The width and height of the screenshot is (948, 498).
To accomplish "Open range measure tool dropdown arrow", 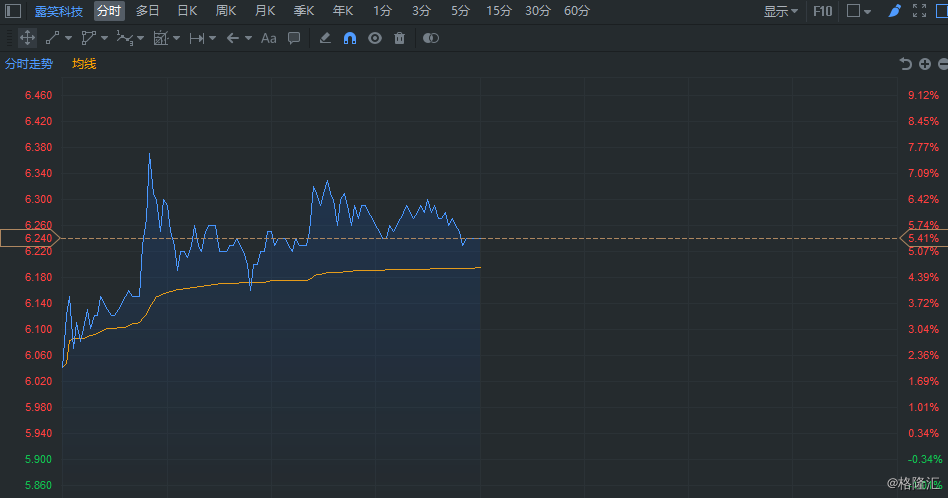I will [x=212, y=38].
